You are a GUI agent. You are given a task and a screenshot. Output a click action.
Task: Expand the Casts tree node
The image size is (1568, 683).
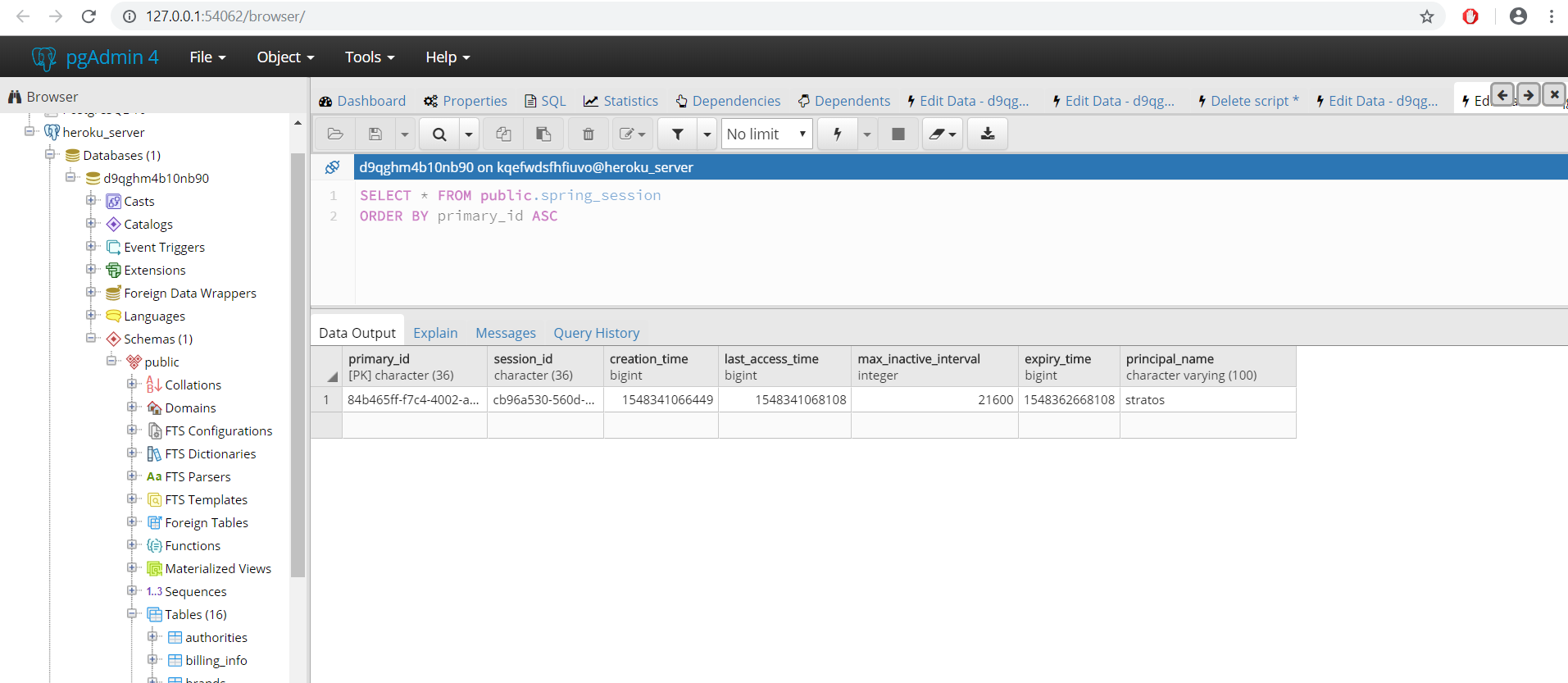91,200
